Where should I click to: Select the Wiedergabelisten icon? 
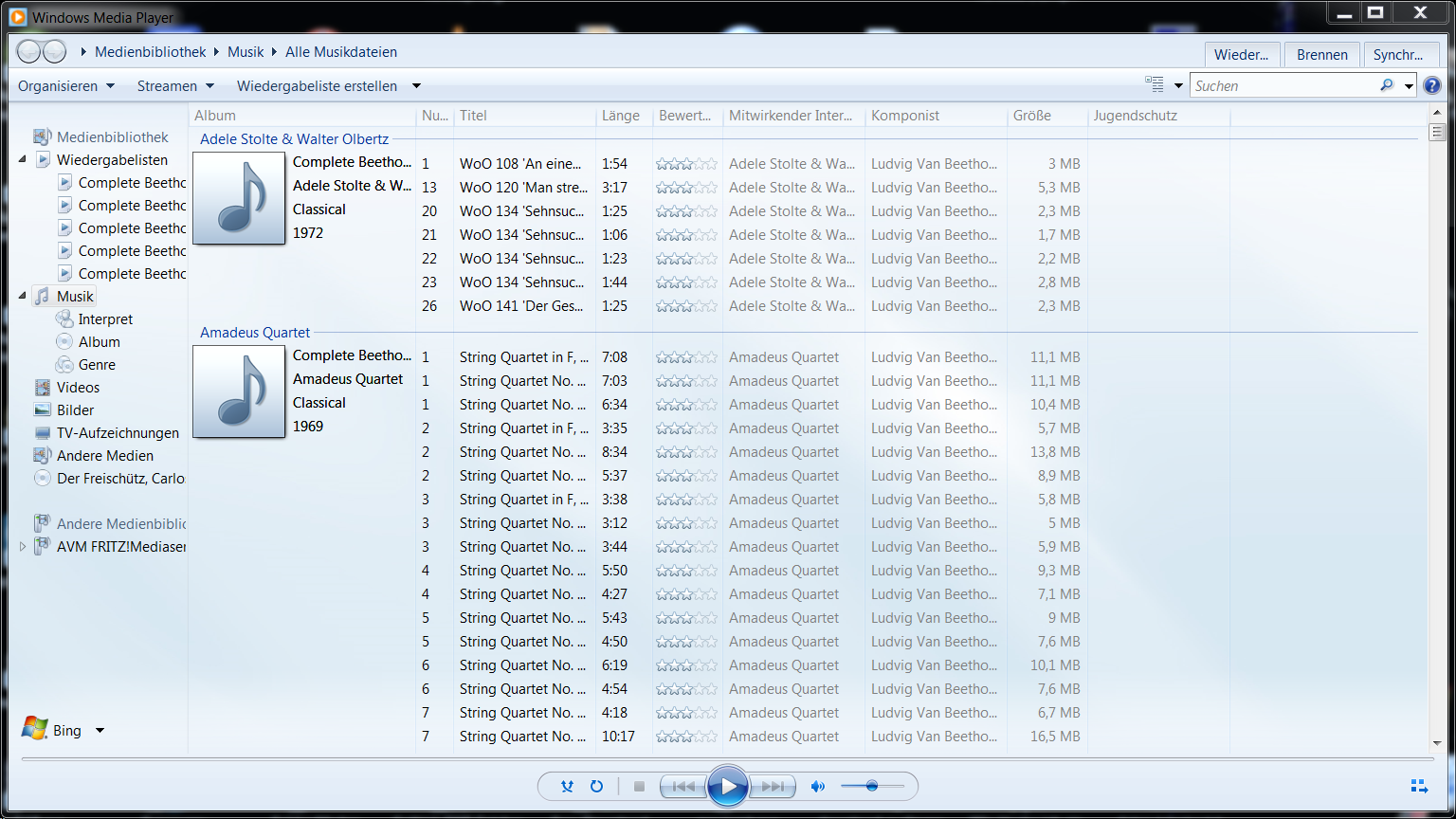[x=43, y=159]
